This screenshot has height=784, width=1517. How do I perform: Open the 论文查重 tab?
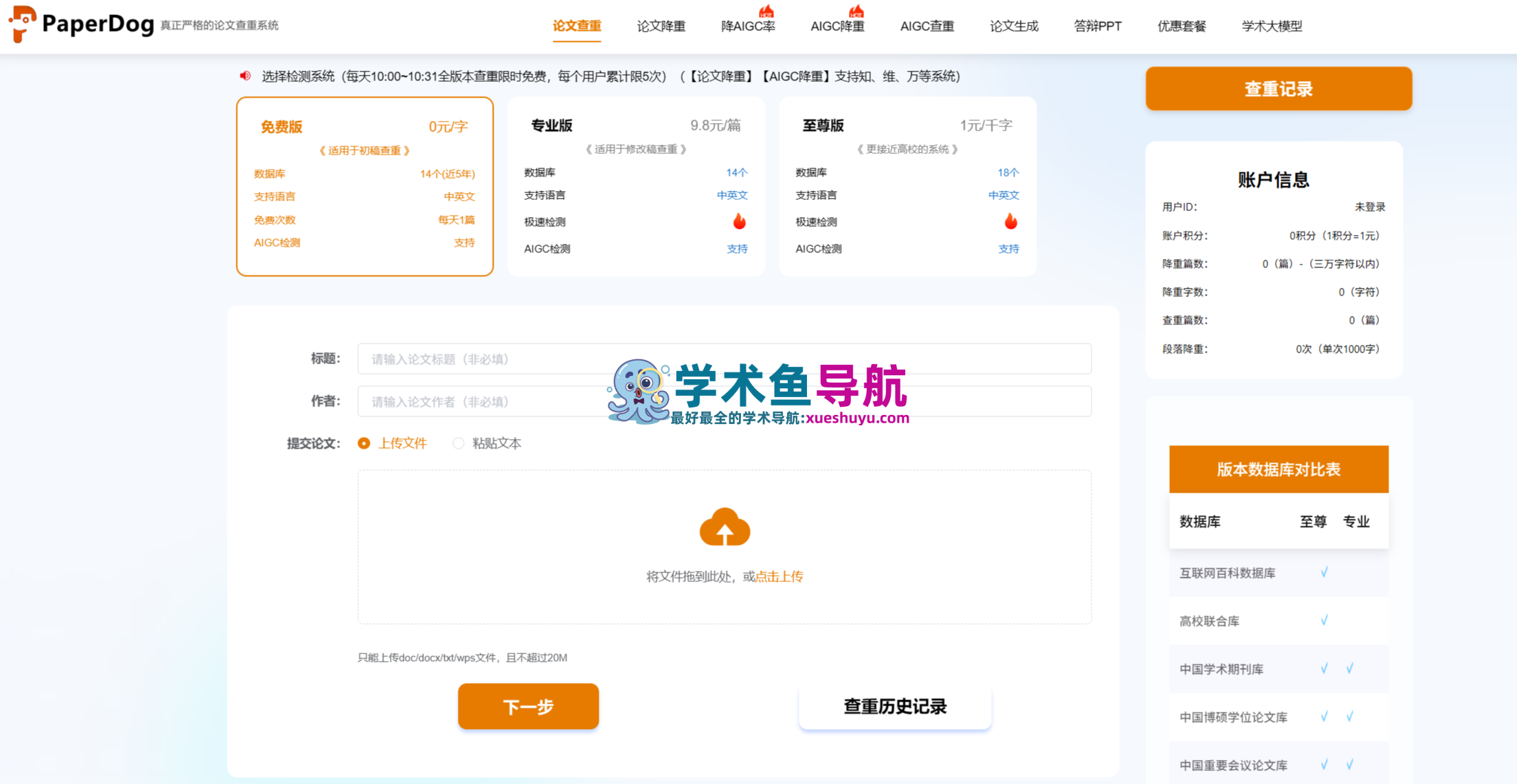[x=577, y=26]
